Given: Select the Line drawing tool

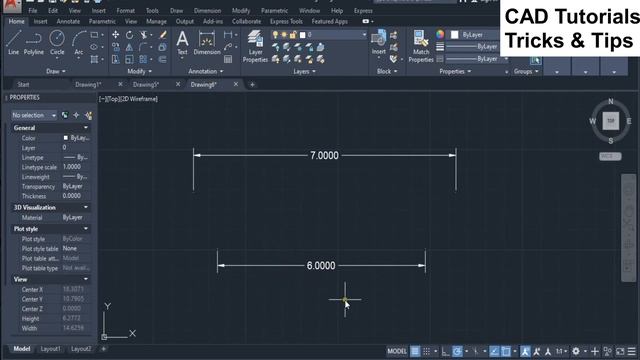Looking at the screenshot, I should coord(13,42).
